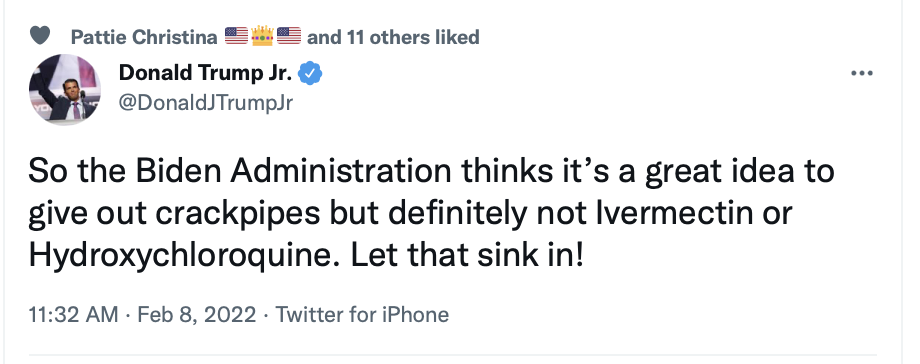This screenshot has height=364, width=920.
Task: Click the gray heart liked icon
Action: pos(40,36)
